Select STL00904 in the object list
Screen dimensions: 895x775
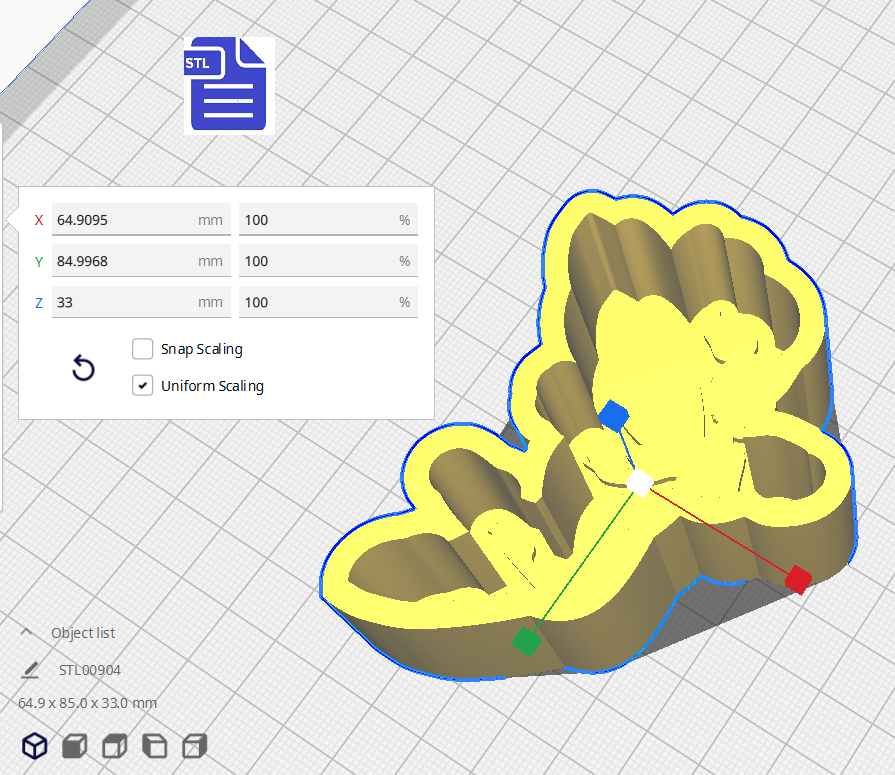point(90,670)
